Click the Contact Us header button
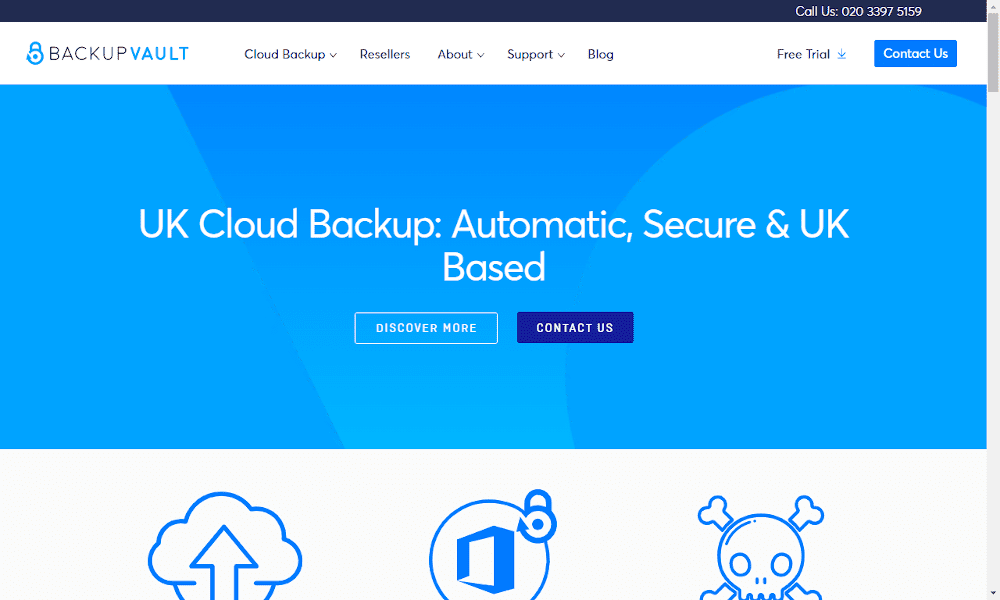 point(915,54)
